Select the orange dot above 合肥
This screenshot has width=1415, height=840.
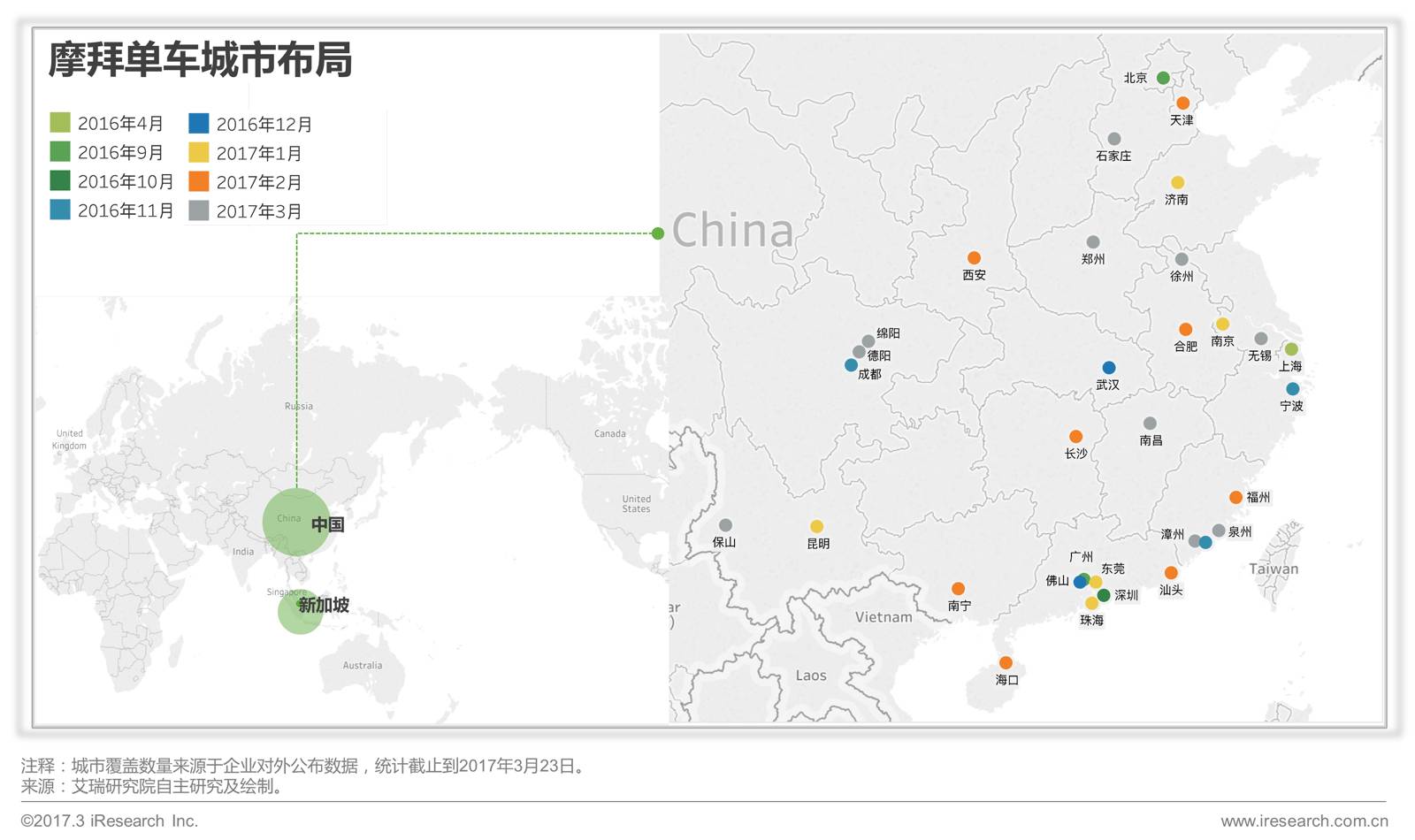click(x=1185, y=330)
